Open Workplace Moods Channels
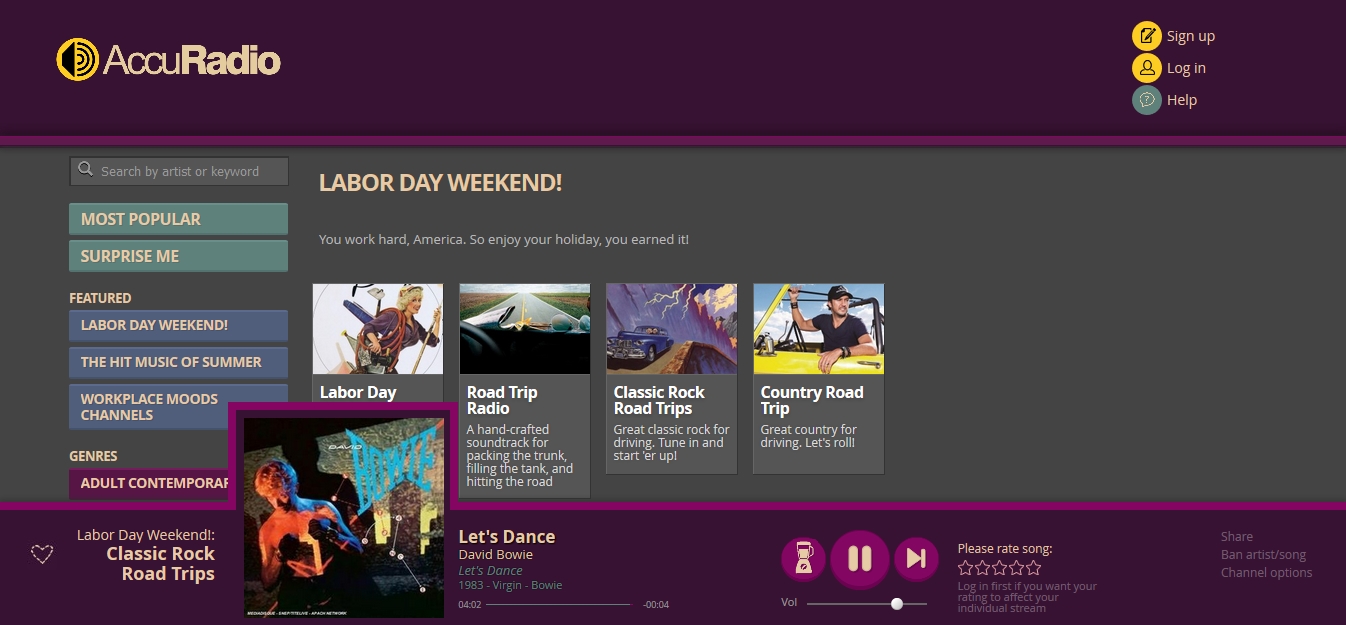The height and width of the screenshot is (625, 1346). point(178,407)
